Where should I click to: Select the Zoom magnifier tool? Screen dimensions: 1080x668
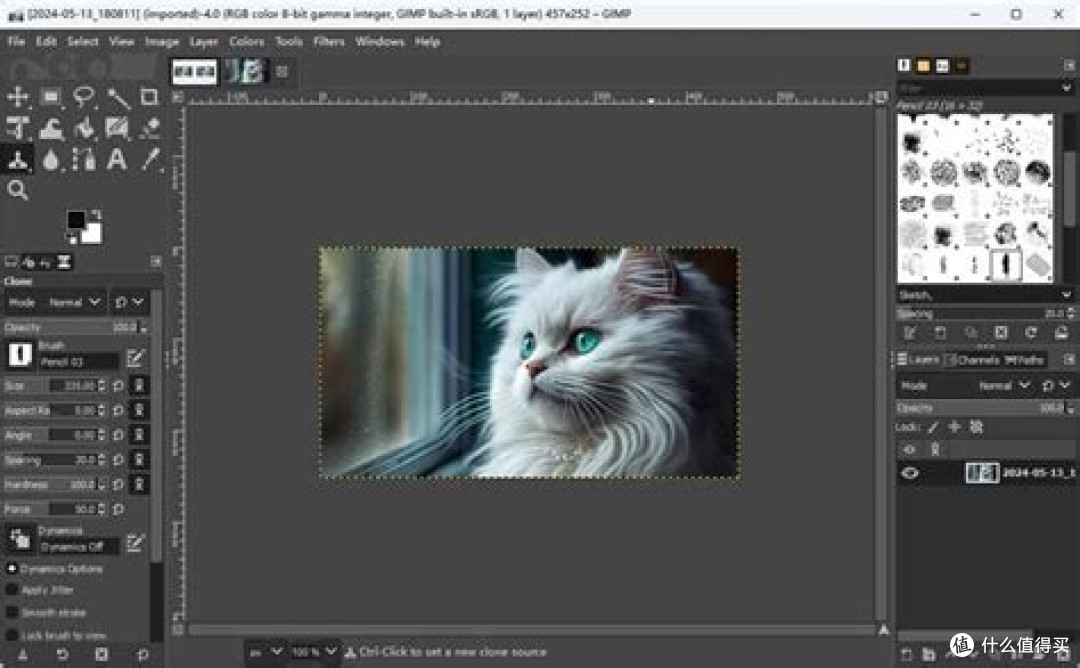click(17, 190)
